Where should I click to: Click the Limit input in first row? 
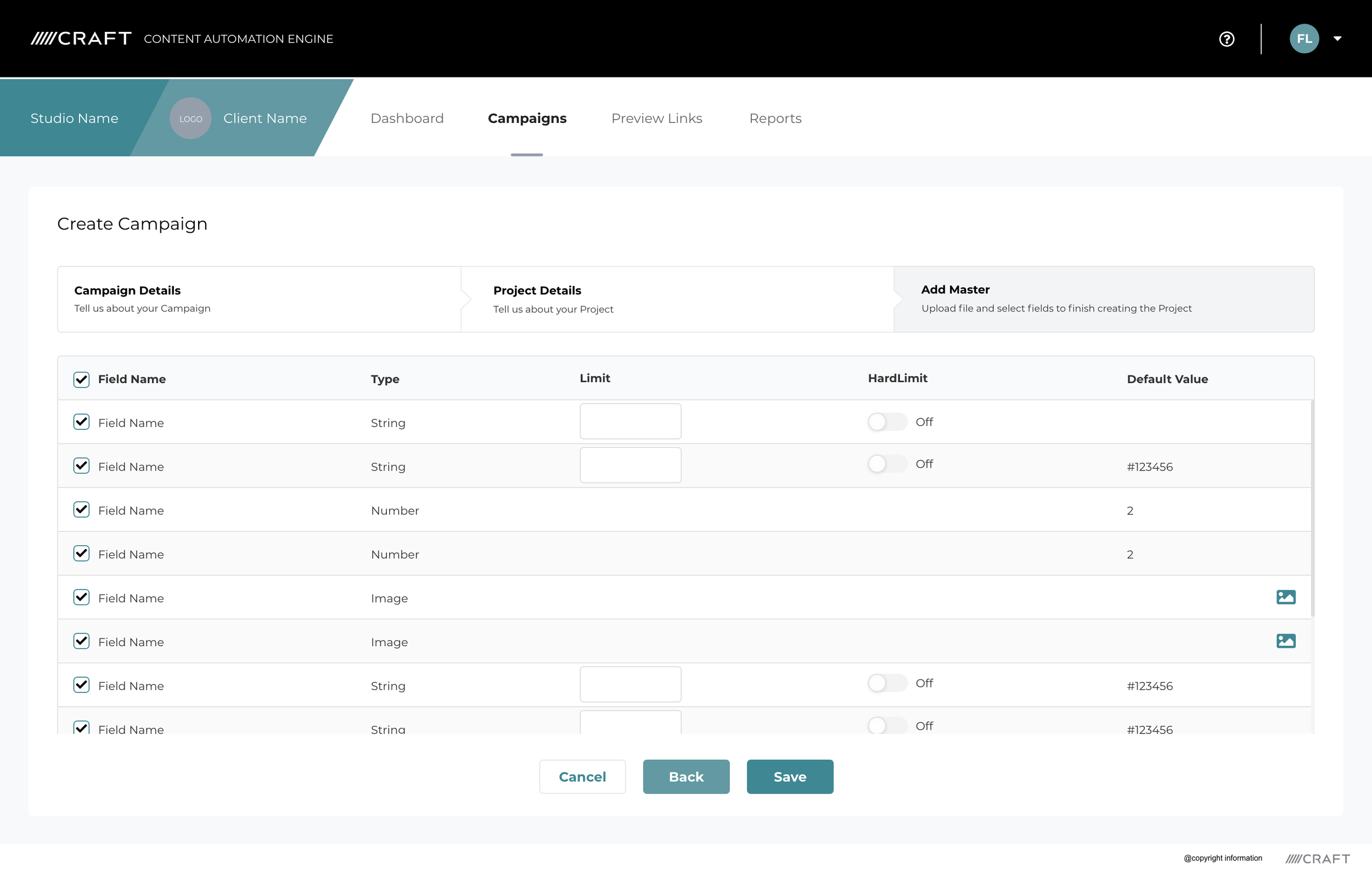click(630, 421)
